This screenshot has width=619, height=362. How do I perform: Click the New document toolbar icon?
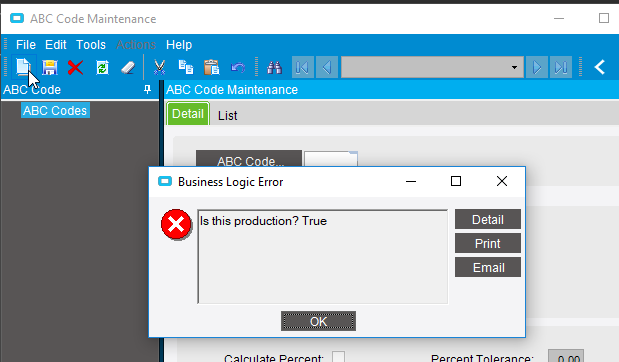pos(23,67)
